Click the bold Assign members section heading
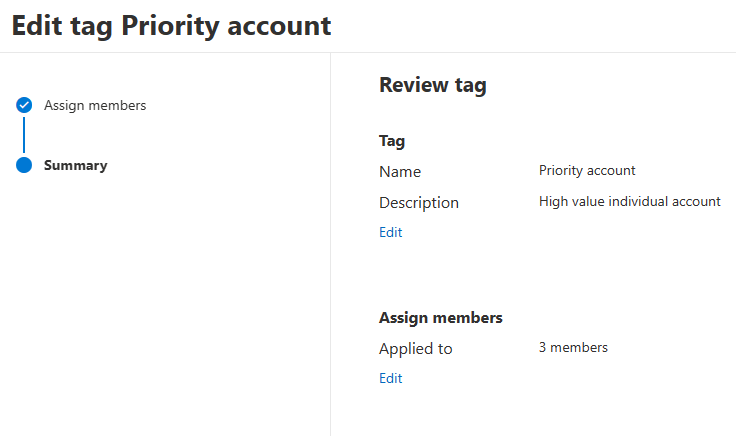Screen dimensions: 736x436 (440, 318)
